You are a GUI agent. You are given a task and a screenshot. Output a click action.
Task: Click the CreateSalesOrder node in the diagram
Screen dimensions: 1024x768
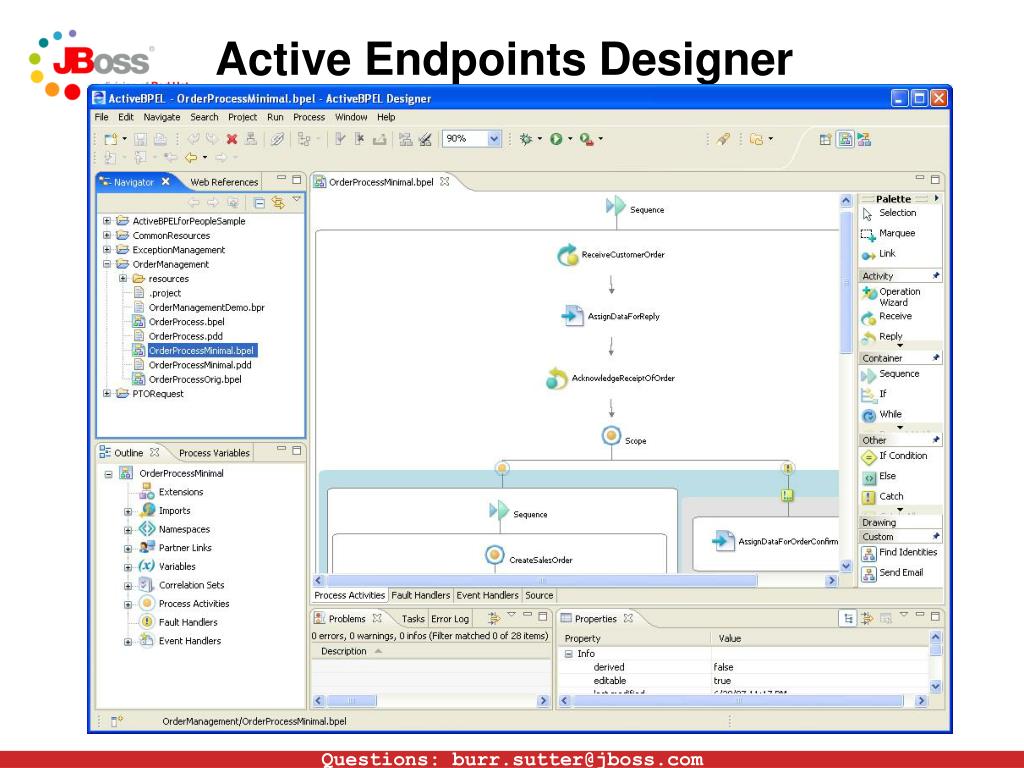(x=529, y=557)
